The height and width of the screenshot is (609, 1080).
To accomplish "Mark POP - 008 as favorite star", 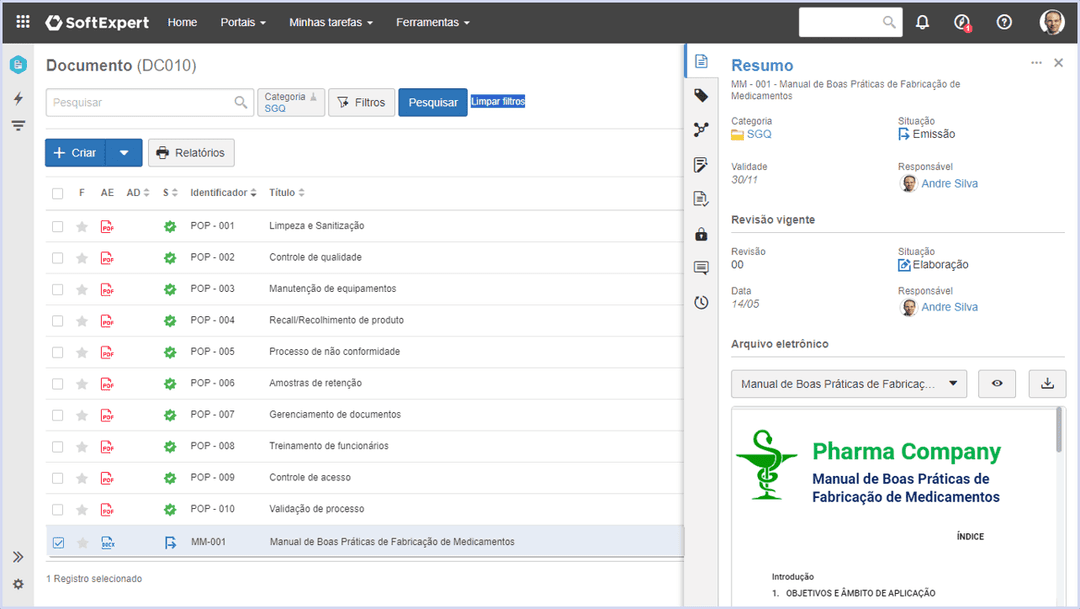I will [x=82, y=447].
